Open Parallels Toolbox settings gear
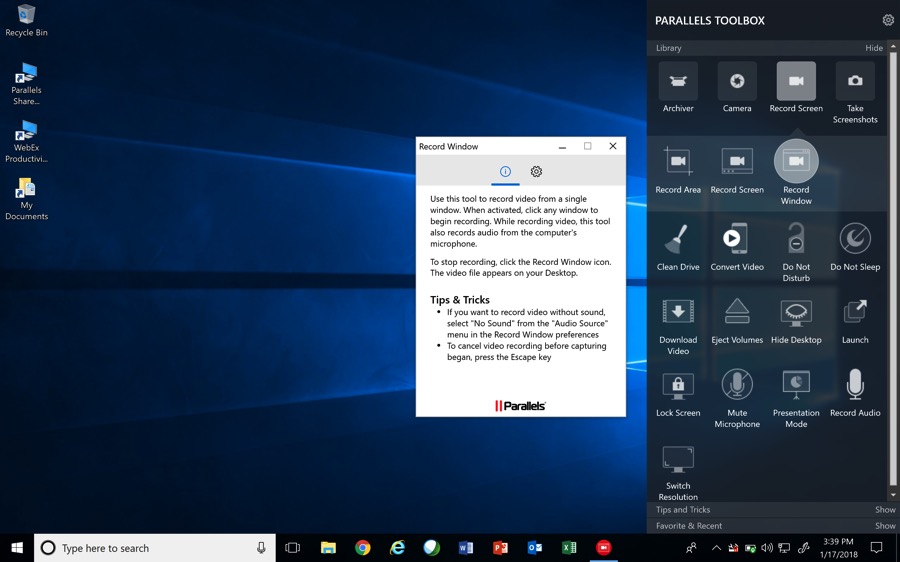Screen dimensions: 900x562 887,20
